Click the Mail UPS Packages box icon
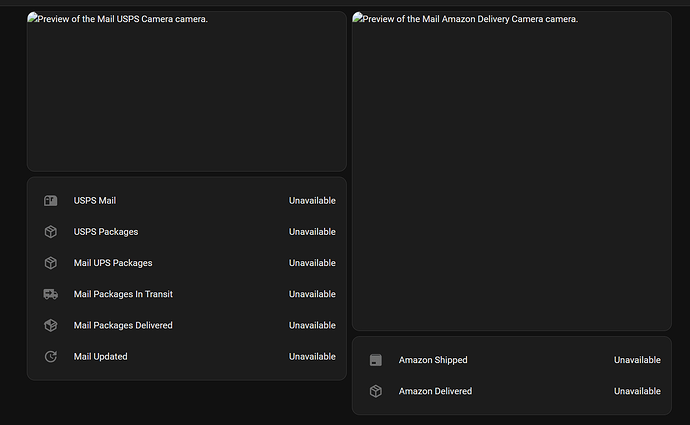The image size is (690, 425). coord(51,263)
